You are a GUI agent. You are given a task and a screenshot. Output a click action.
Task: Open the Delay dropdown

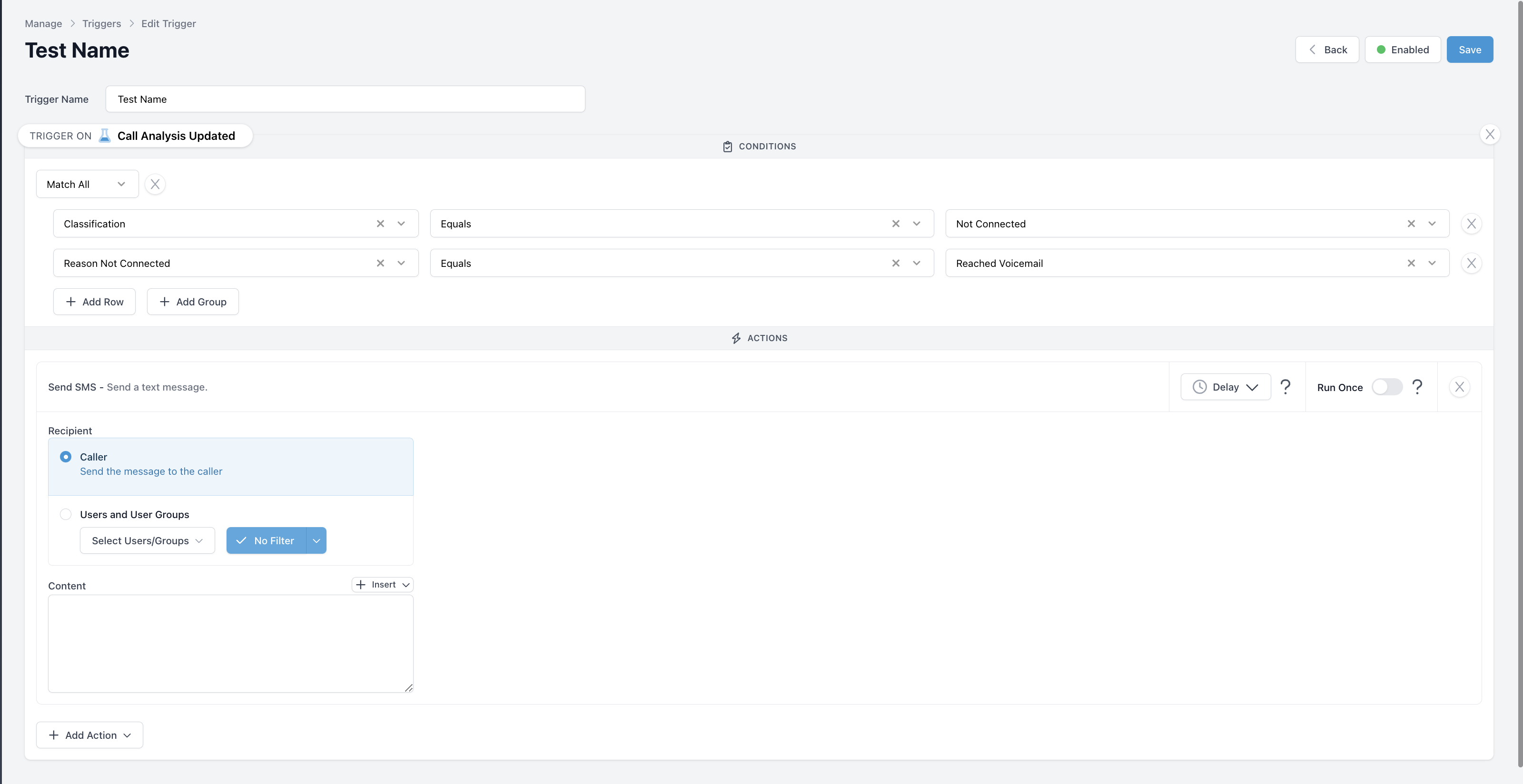1225,387
